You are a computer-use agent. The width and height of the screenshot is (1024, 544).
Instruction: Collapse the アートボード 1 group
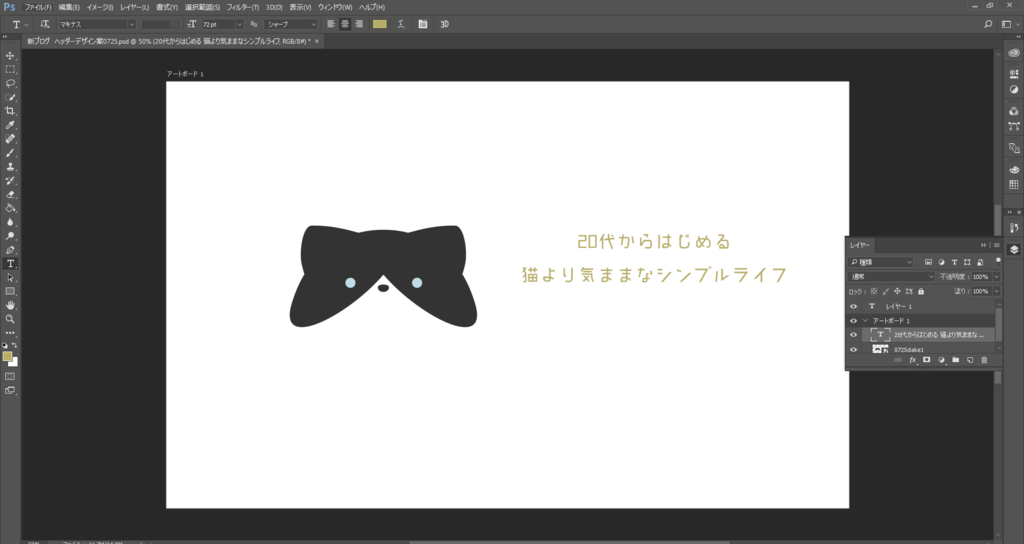pos(865,321)
